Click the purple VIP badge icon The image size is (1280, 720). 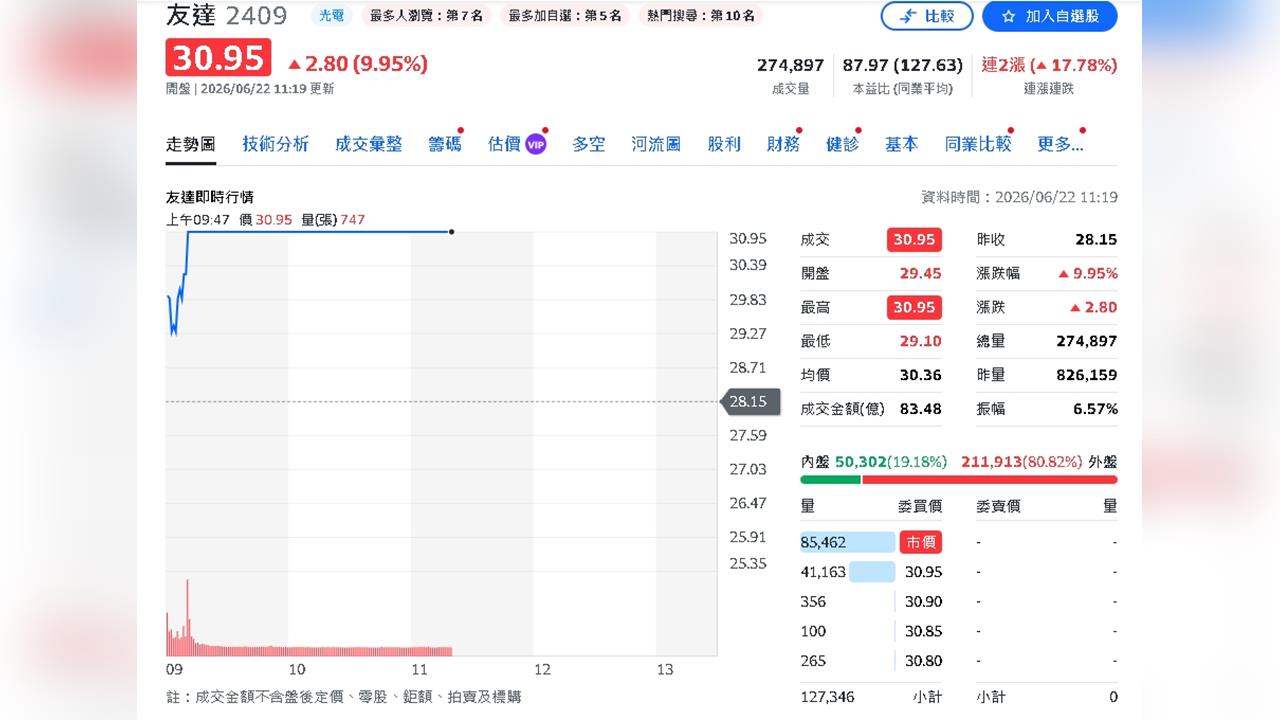tap(536, 144)
